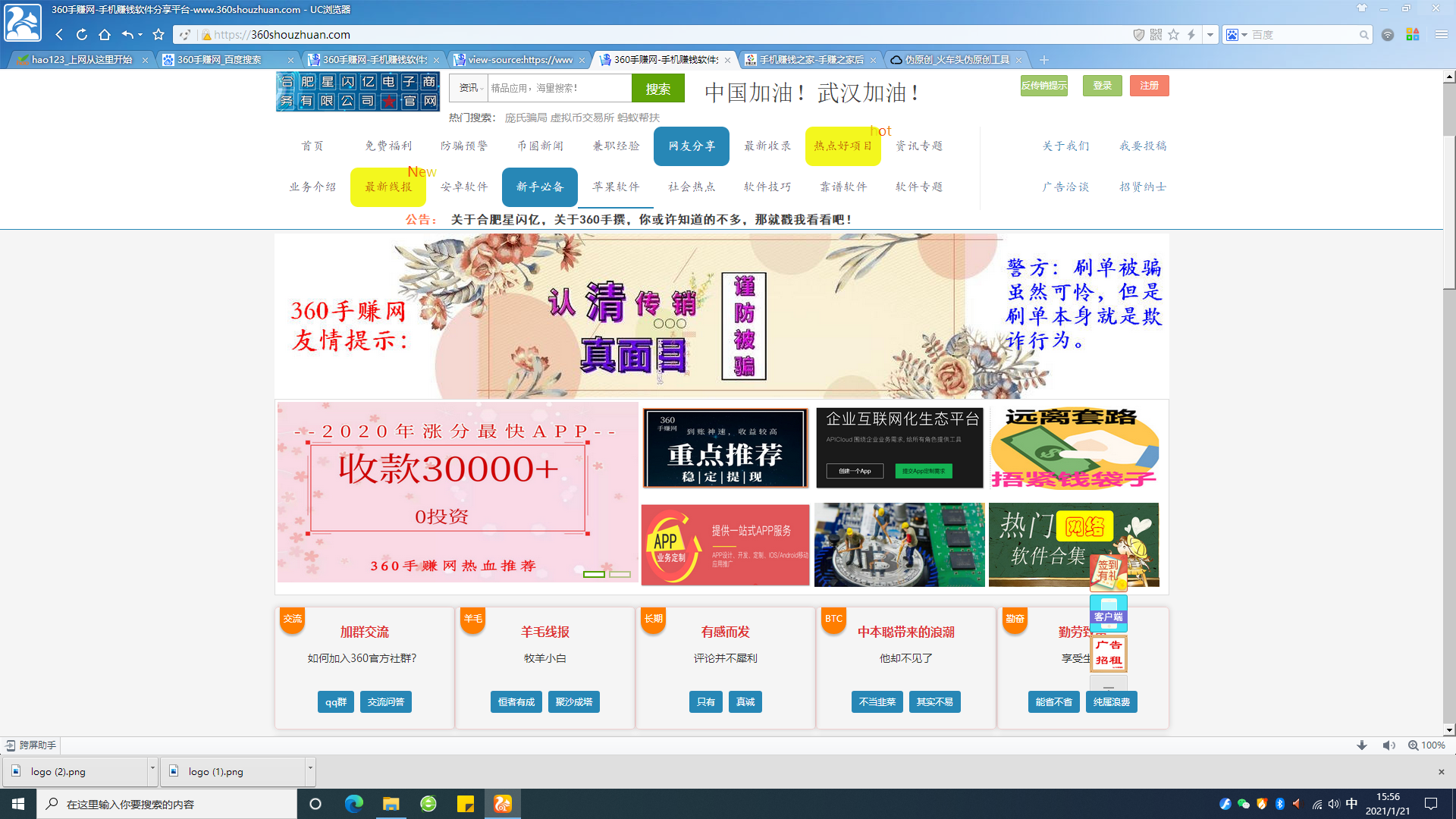Open the Windows Start menu
Image resolution: width=1456 pixels, height=819 pixels.
(x=18, y=804)
